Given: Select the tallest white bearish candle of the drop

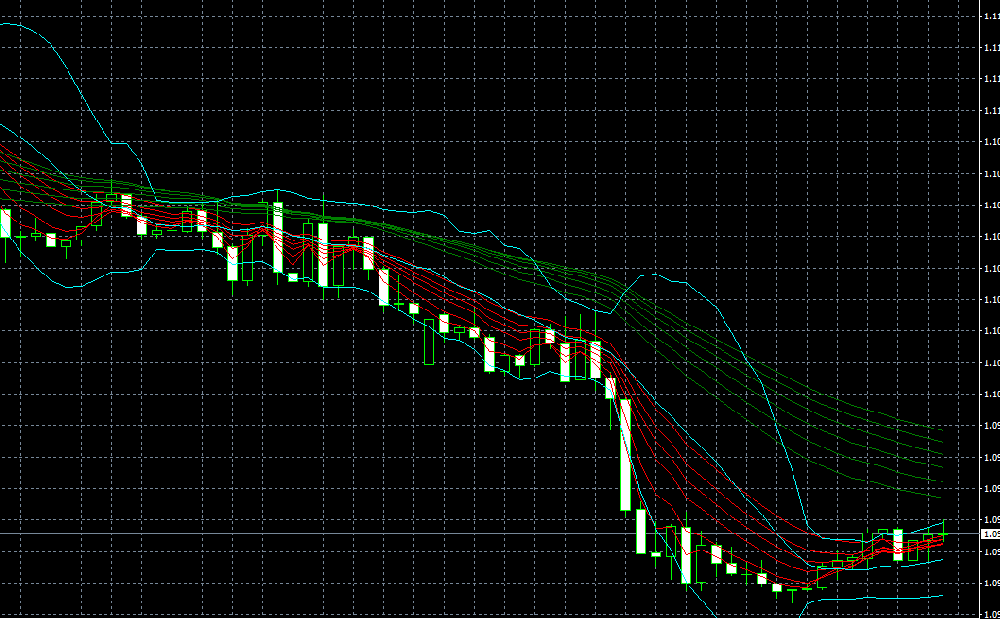Looking at the screenshot, I should [x=626, y=455].
